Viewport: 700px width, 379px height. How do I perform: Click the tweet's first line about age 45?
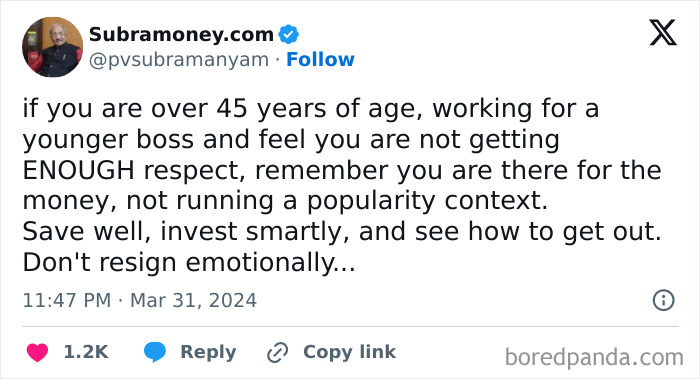coord(311,108)
